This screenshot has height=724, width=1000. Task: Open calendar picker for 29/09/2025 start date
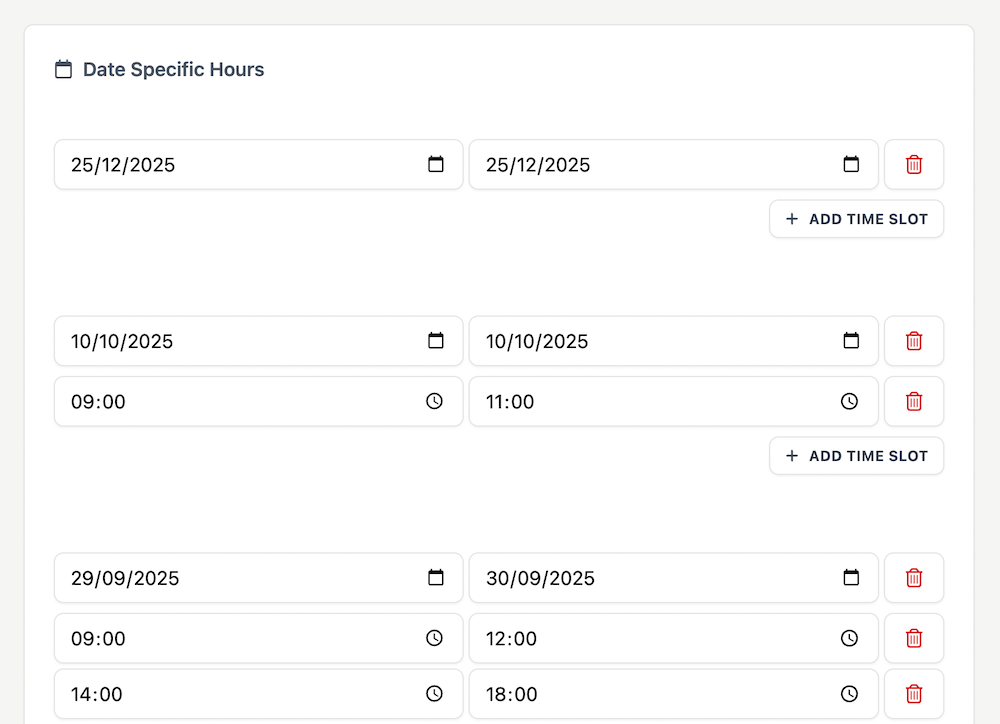click(x=436, y=578)
